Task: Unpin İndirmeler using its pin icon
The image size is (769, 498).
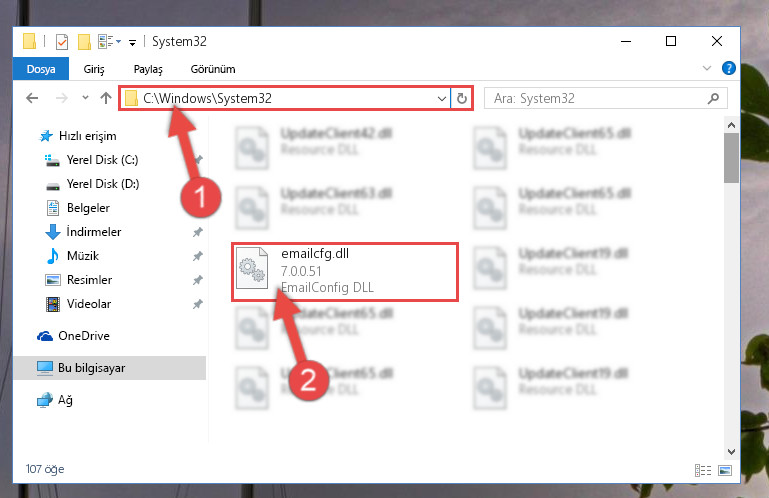Action: coord(198,232)
